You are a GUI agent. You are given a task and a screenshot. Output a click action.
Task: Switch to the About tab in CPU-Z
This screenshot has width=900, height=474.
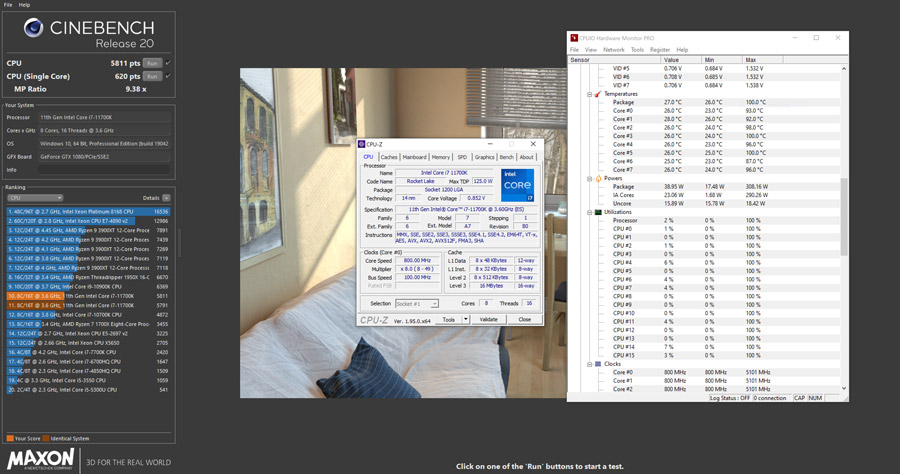(x=526, y=157)
